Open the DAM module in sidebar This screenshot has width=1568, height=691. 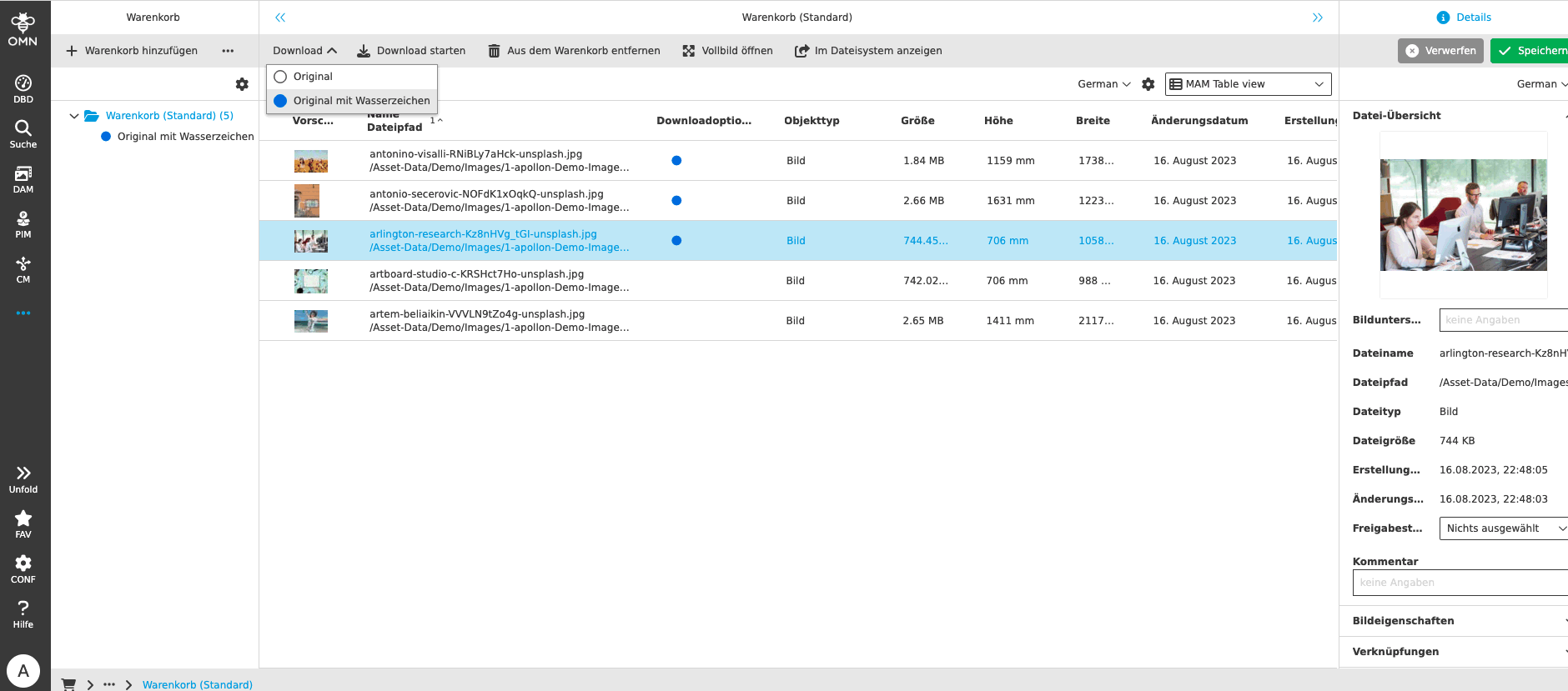23,178
